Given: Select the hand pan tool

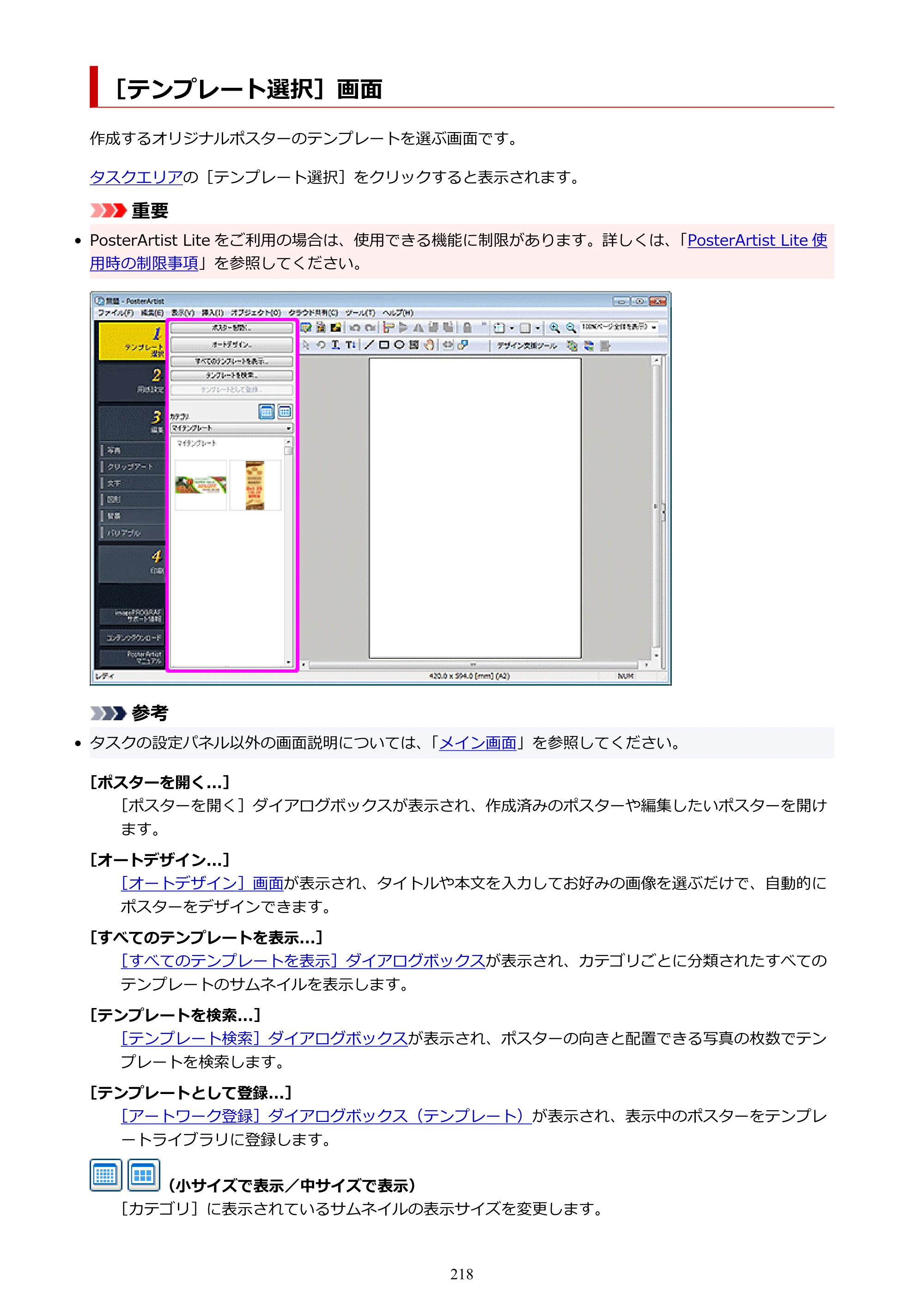Looking at the screenshot, I should 429,344.
